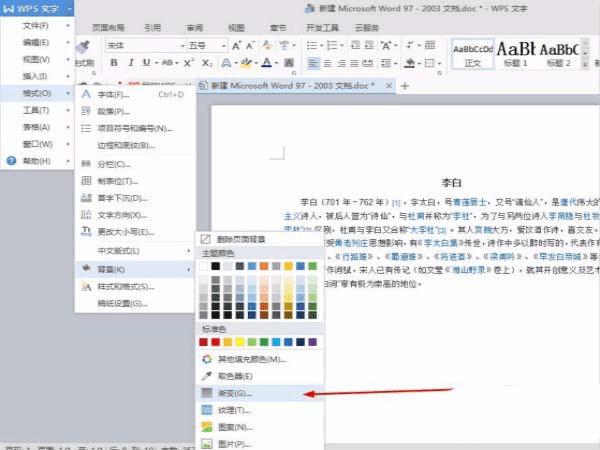Toggle strikethrough AB formatting
The image size is (600, 450).
tap(167, 63)
